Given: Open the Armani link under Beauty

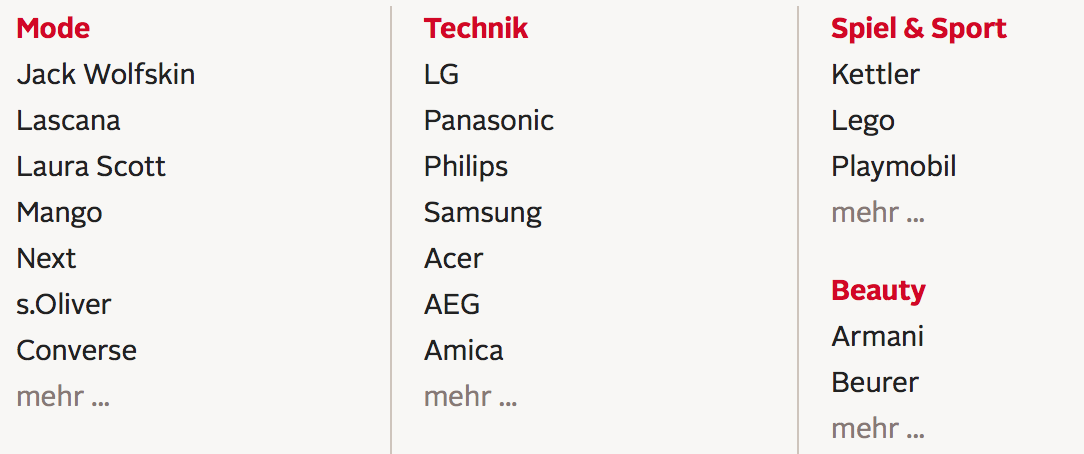Looking at the screenshot, I should (x=877, y=337).
